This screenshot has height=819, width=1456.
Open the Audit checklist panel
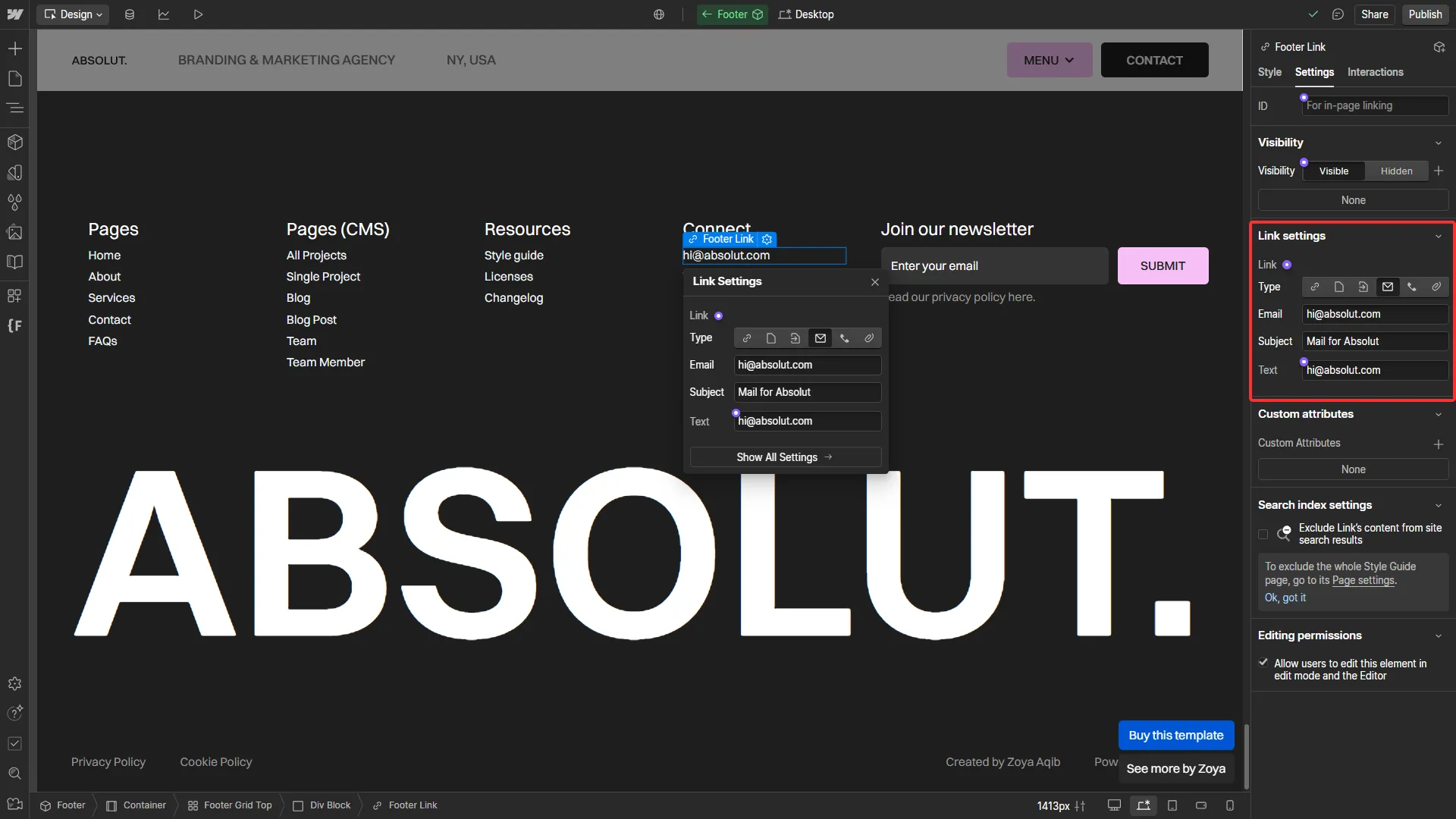coord(14,743)
